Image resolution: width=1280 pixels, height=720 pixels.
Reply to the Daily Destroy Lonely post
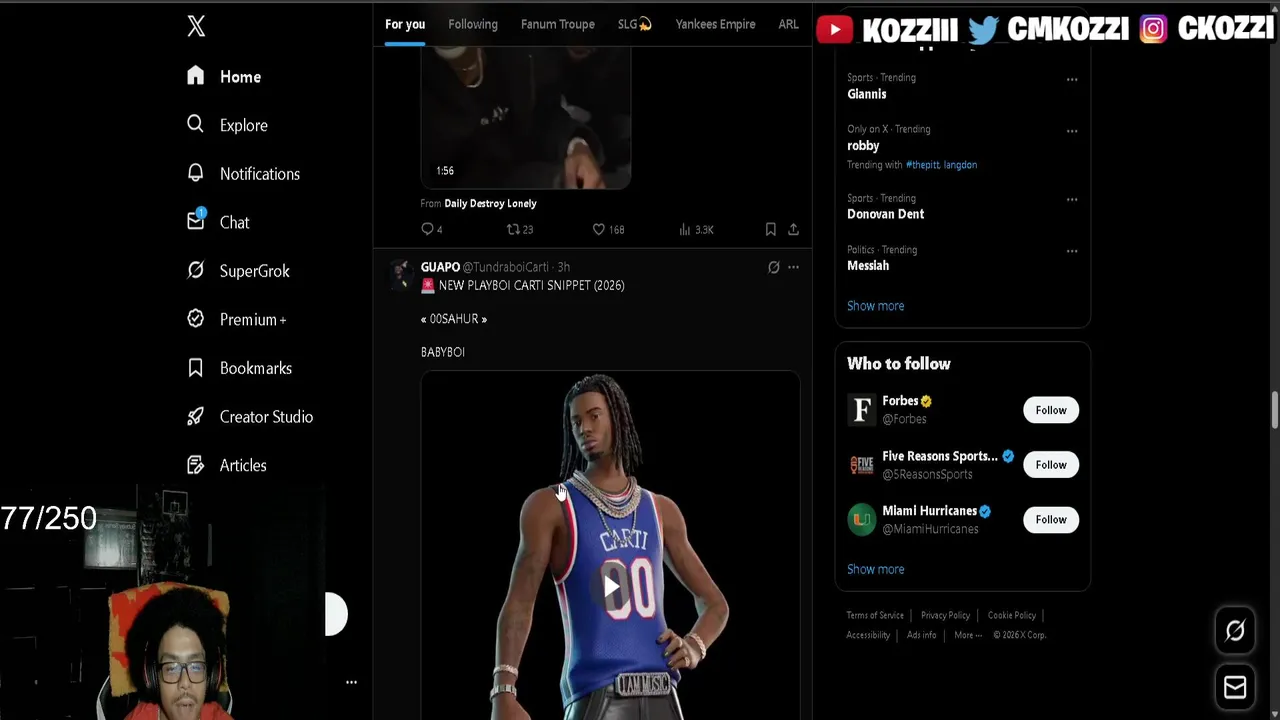click(x=431, y=229)
